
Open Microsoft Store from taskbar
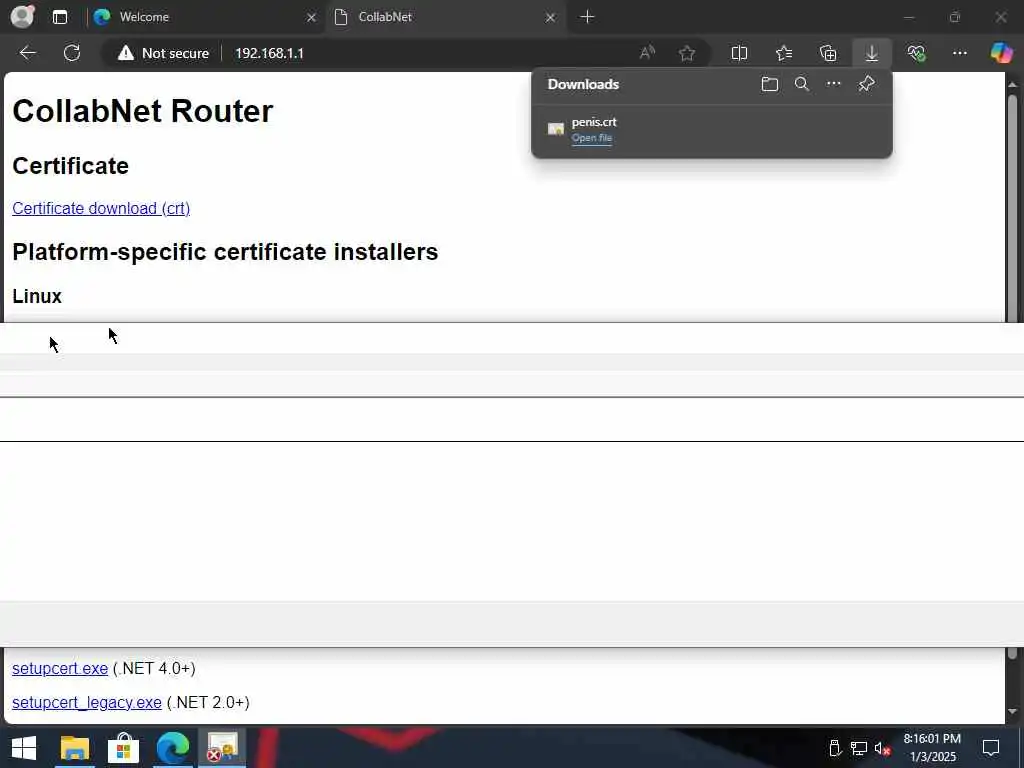(x=123, y=748)
